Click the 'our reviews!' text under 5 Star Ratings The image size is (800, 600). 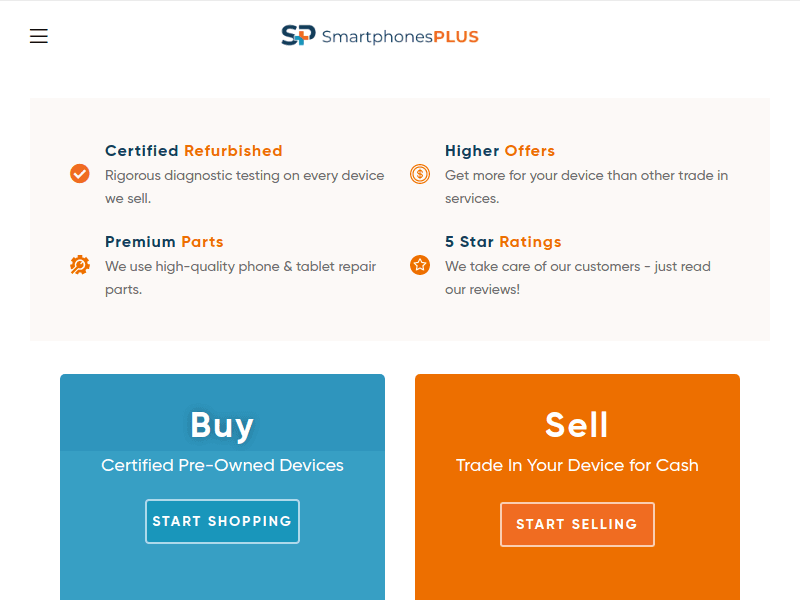click(x=484, y=289)
